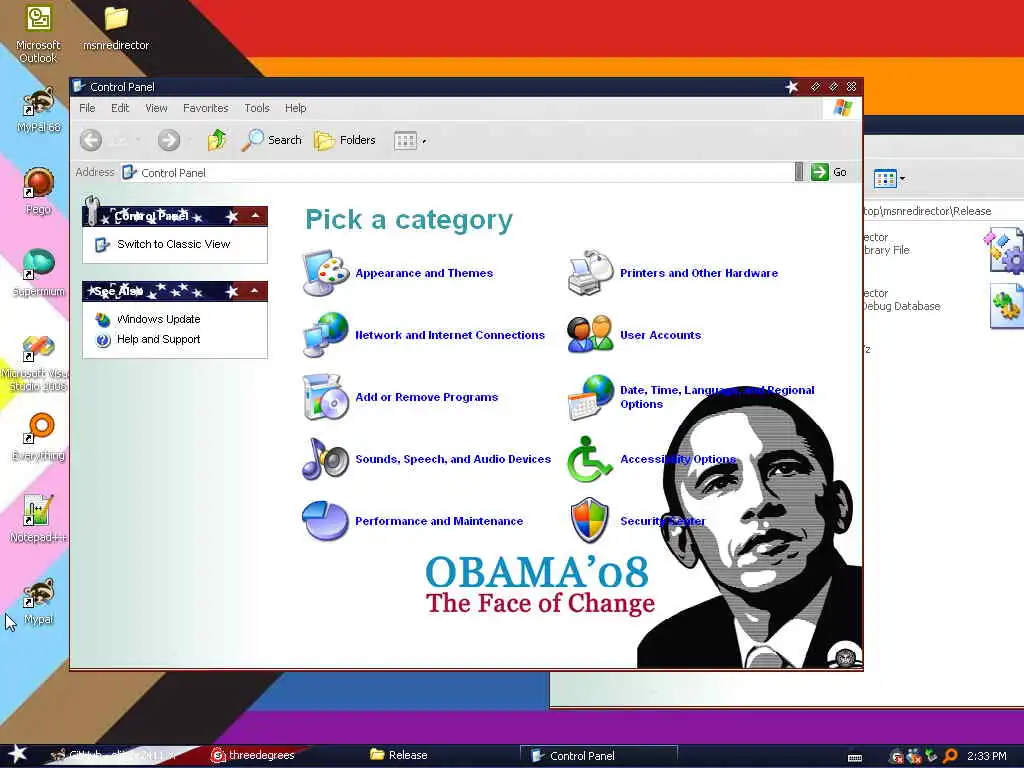
Task: Open Appearance and Themes category icon
Action: click(326, 273)
